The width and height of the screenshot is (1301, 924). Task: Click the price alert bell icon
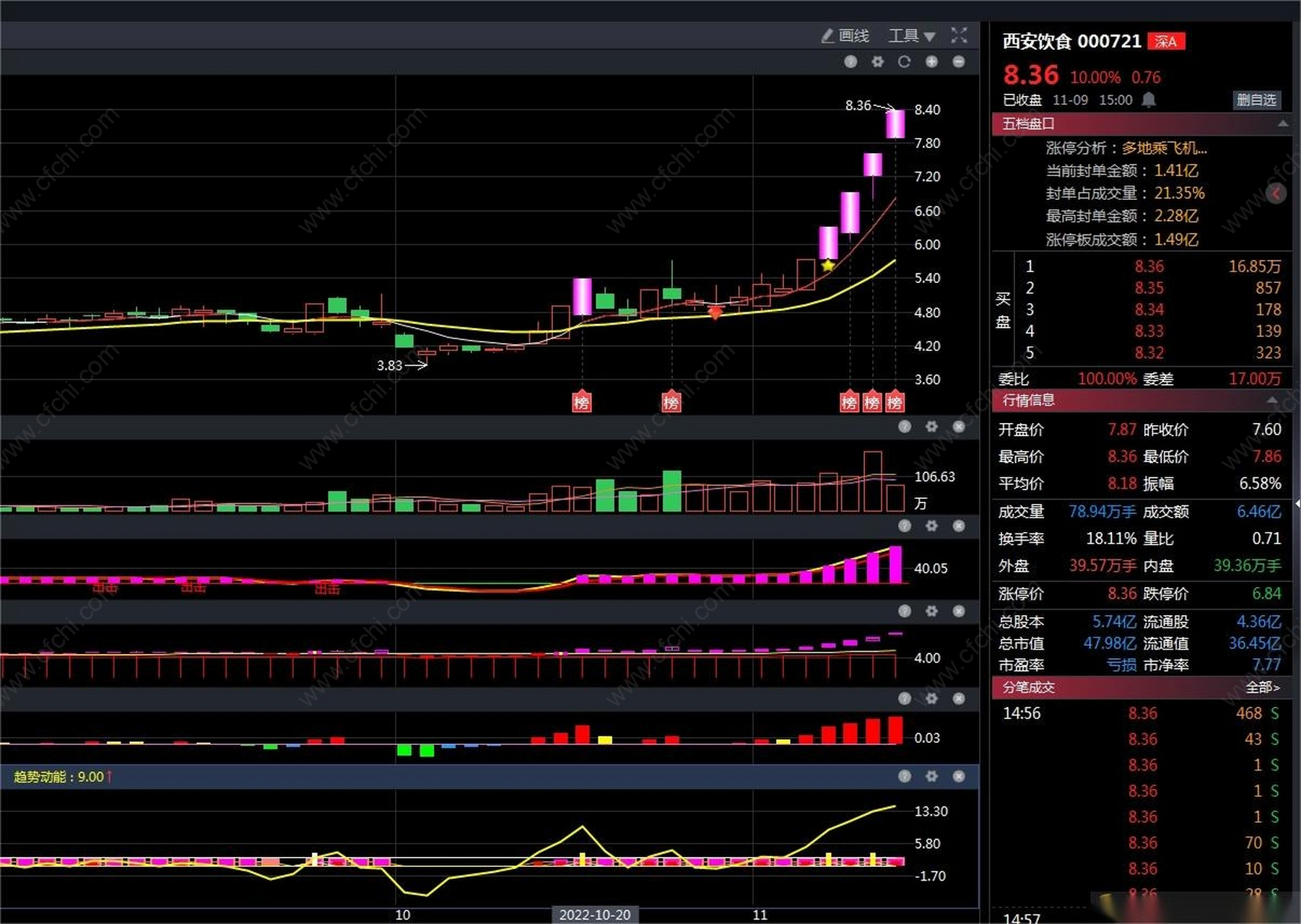pos(1149,100)
